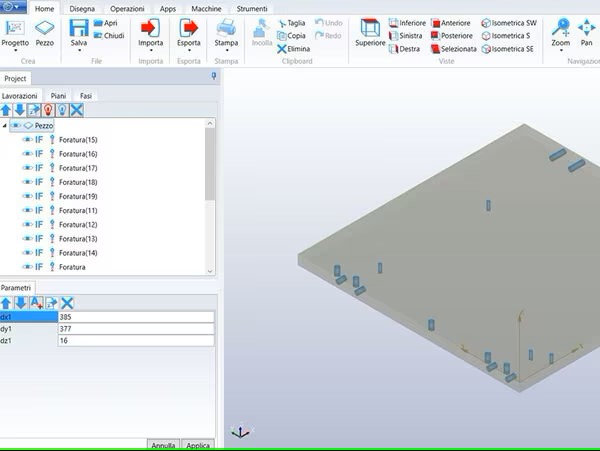The height and width of the screenshot is (451, 600).
Task: Delete parameter with the blue X icon
Action: pos(68,303)
